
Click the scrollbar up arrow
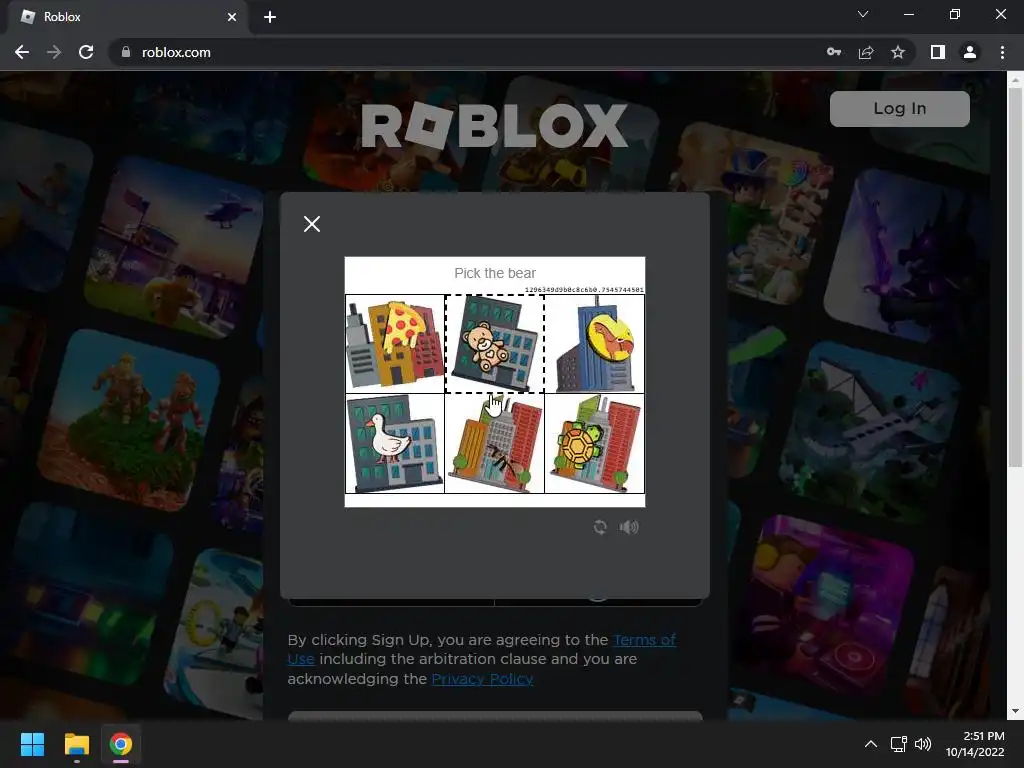pyautogui.click(x=1015, y=80)
